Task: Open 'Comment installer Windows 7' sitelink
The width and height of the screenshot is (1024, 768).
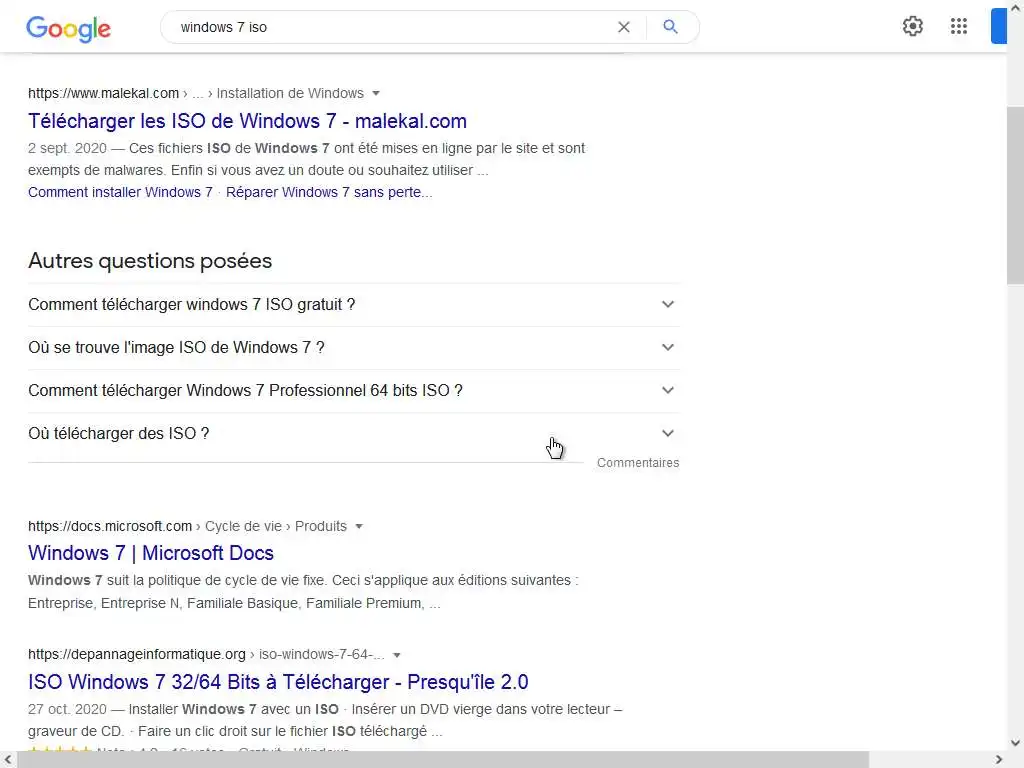Action: 120,192
